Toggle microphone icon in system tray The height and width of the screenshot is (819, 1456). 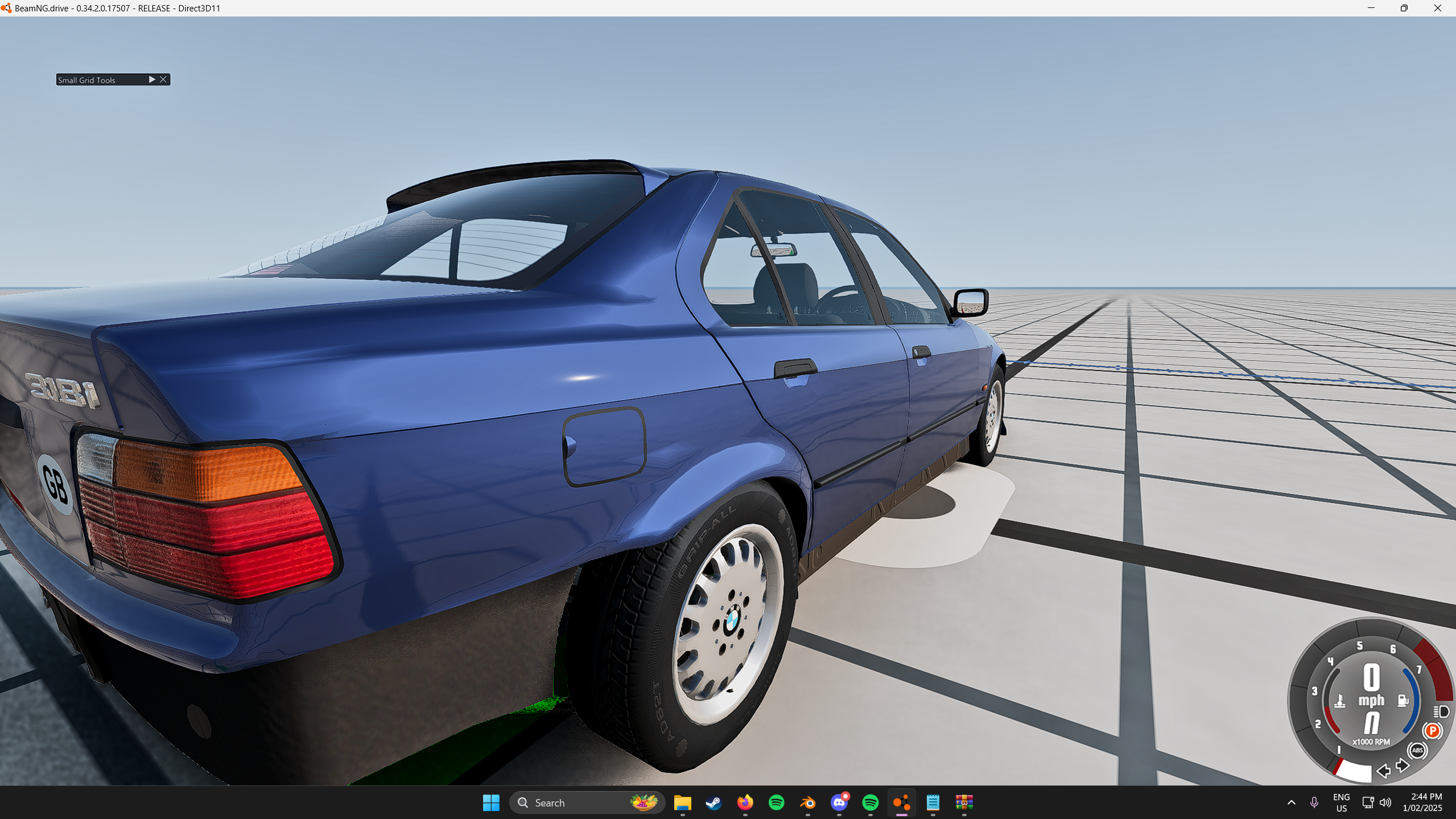click(1314, 802)
